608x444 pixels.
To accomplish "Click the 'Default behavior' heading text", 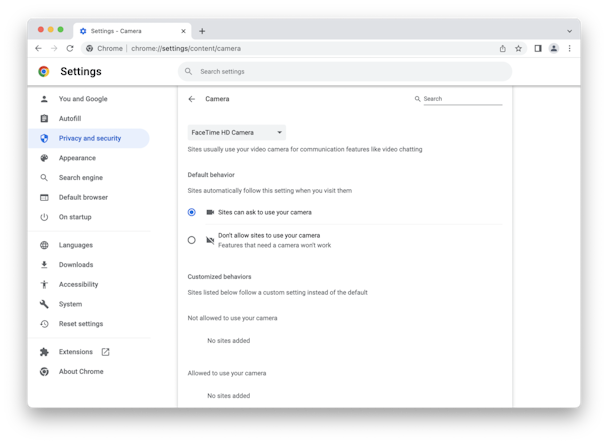I will [x=211, y=175].
